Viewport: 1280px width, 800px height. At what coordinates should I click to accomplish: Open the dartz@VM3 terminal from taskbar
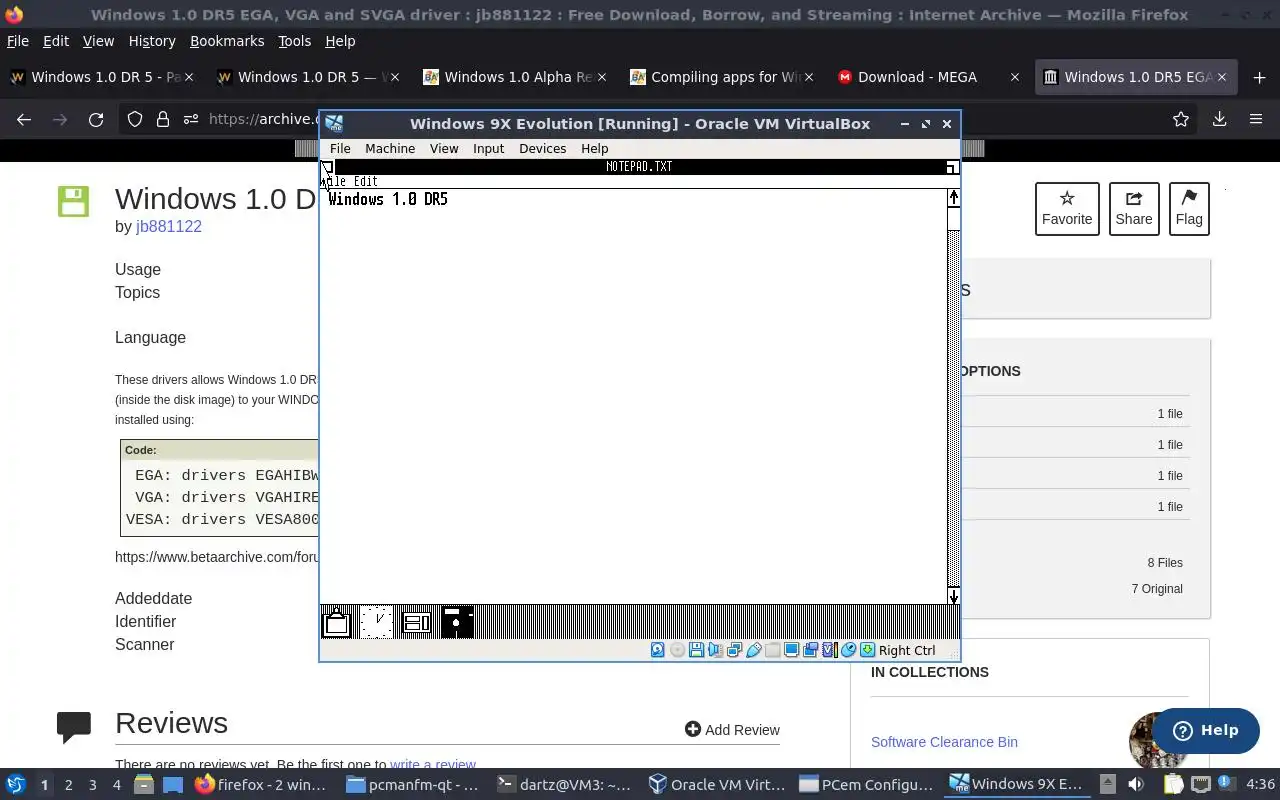coord(565,785)
